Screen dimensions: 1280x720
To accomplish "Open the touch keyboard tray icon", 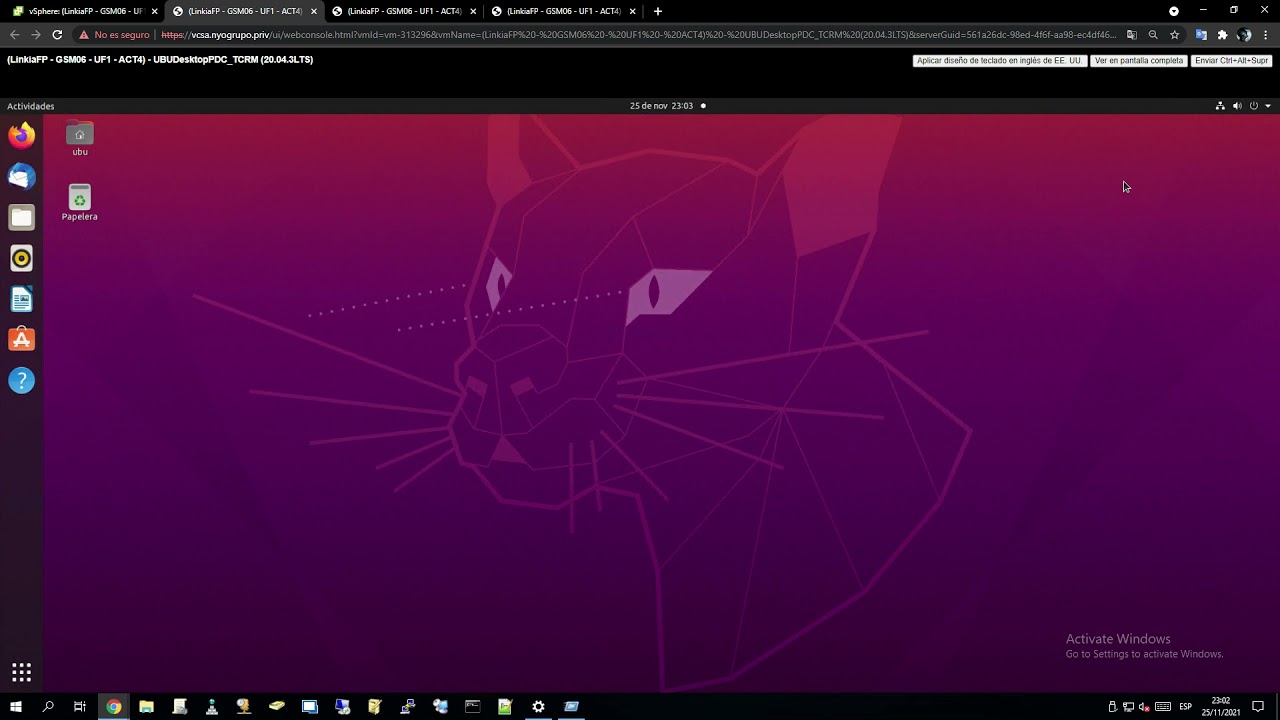I will 1163,707.
